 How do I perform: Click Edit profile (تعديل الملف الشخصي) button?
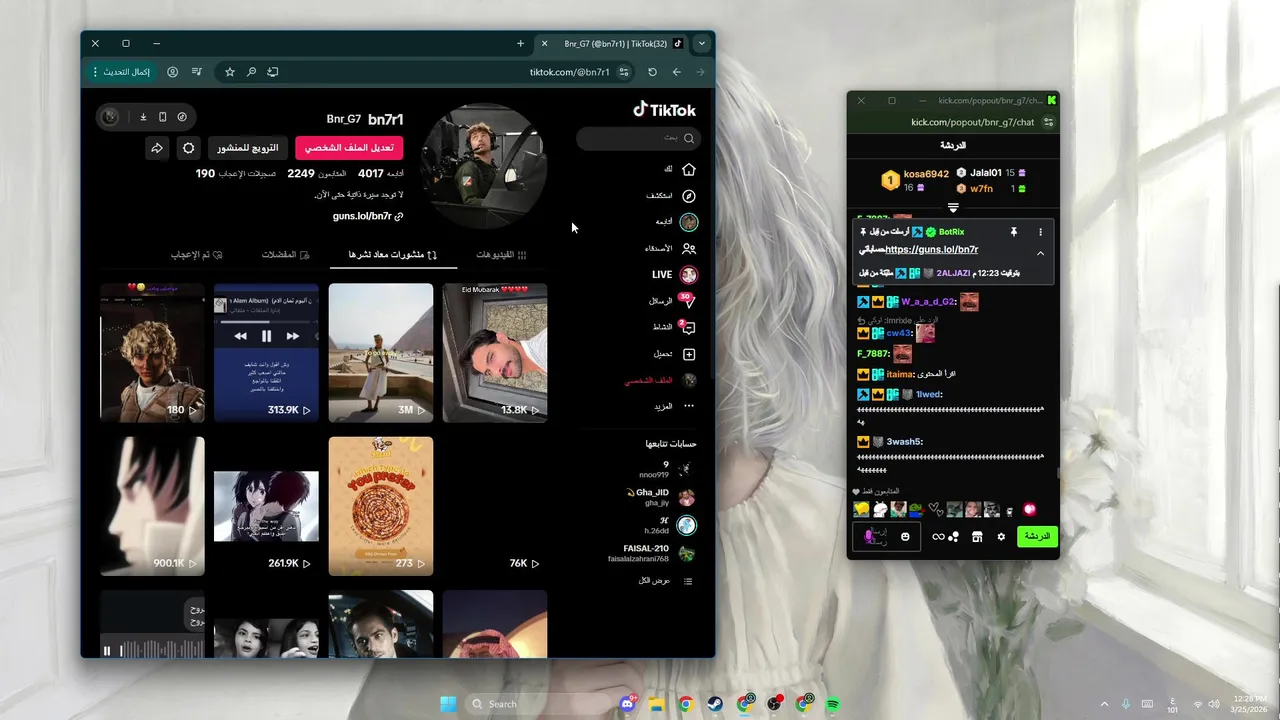[x=349, y=148]
